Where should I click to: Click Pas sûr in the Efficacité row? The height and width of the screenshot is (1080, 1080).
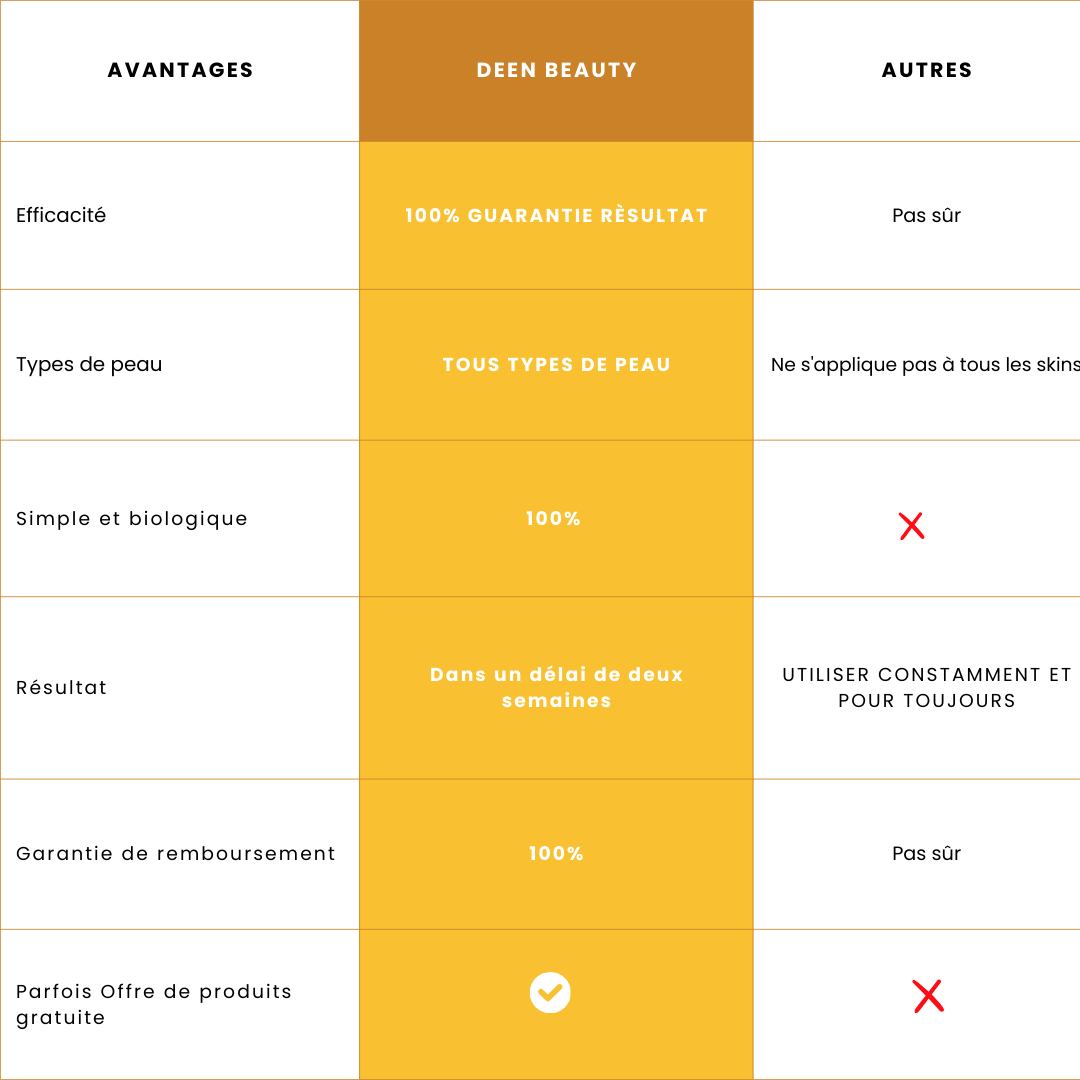[927, 215]
